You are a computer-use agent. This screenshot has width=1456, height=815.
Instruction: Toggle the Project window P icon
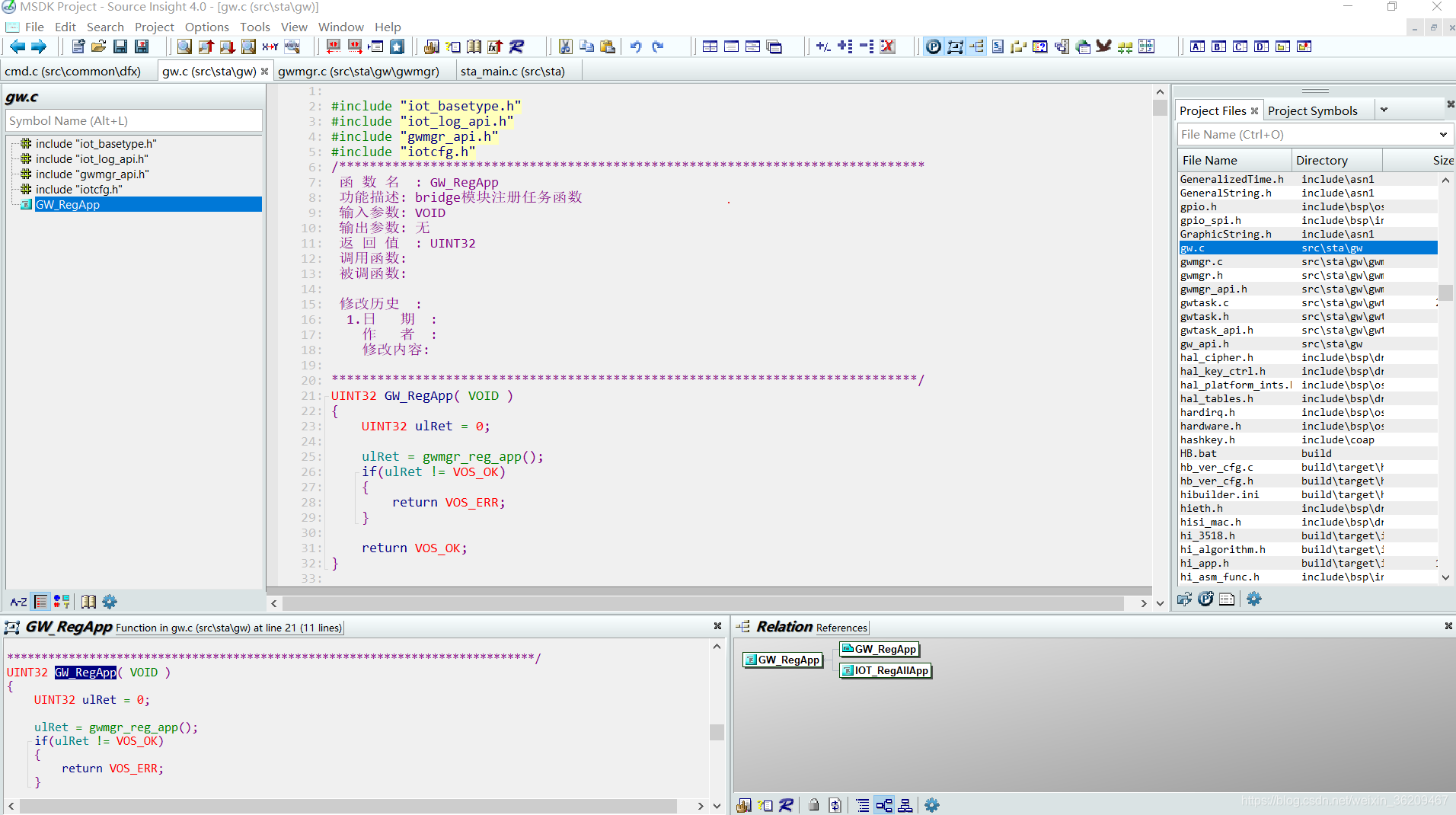click(x=934, y=46)
